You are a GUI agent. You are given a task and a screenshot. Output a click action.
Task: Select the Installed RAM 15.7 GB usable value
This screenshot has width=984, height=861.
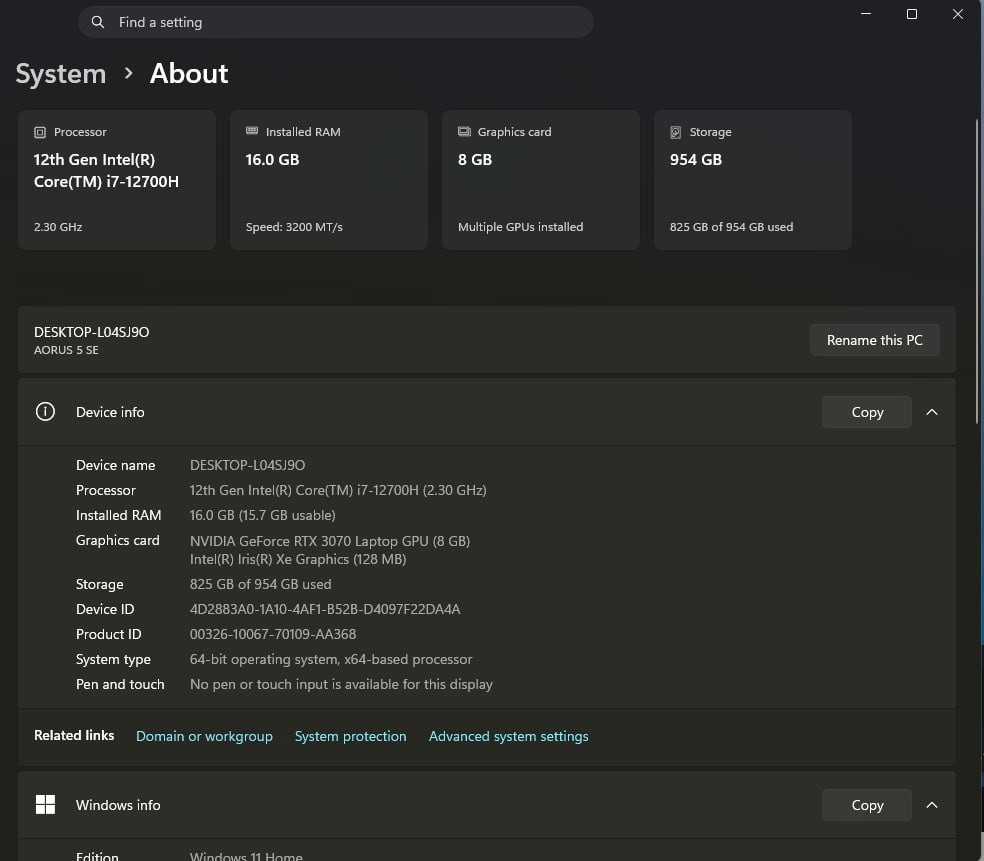tap(262, 515)
